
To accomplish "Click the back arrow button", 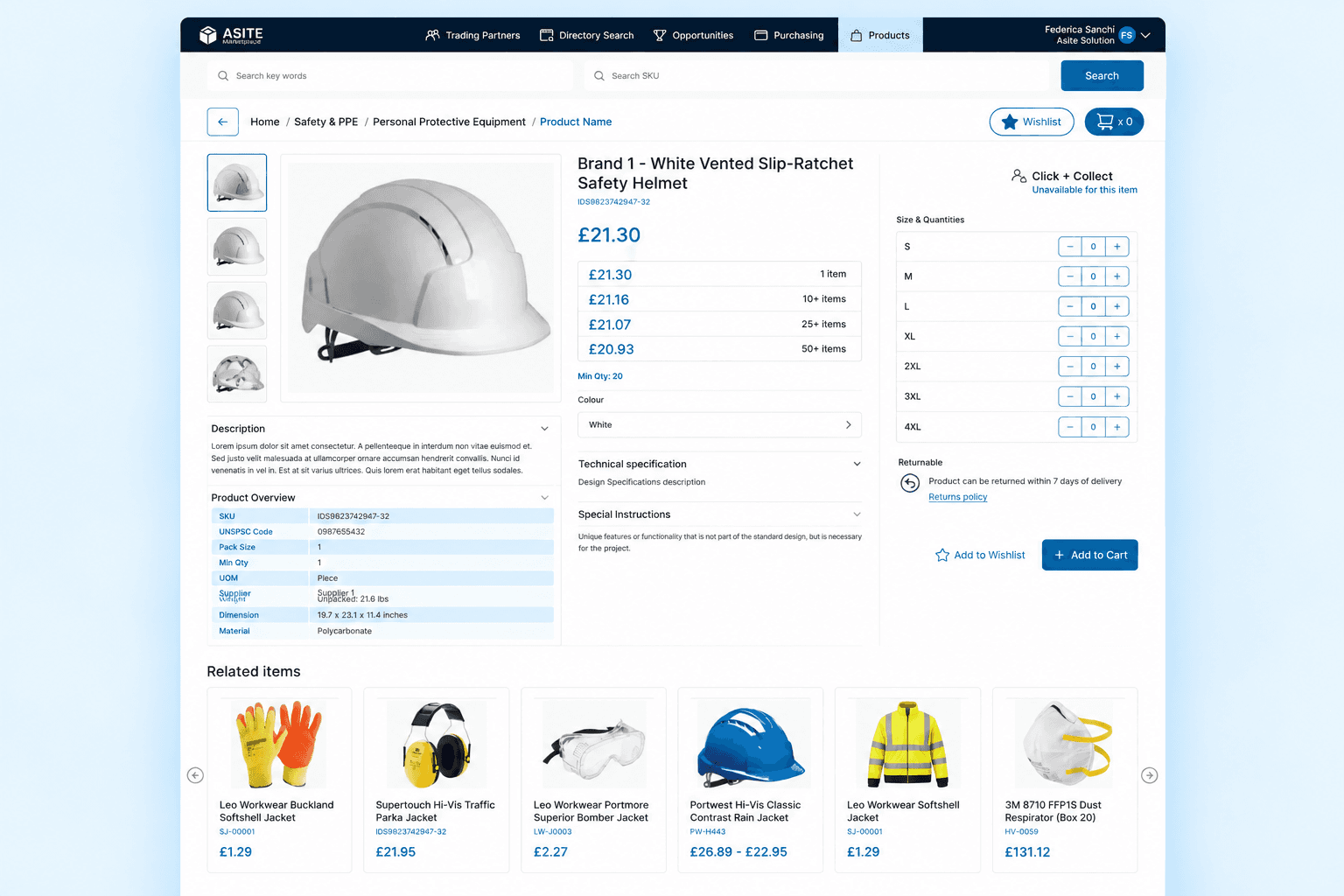I will [222, 122].
